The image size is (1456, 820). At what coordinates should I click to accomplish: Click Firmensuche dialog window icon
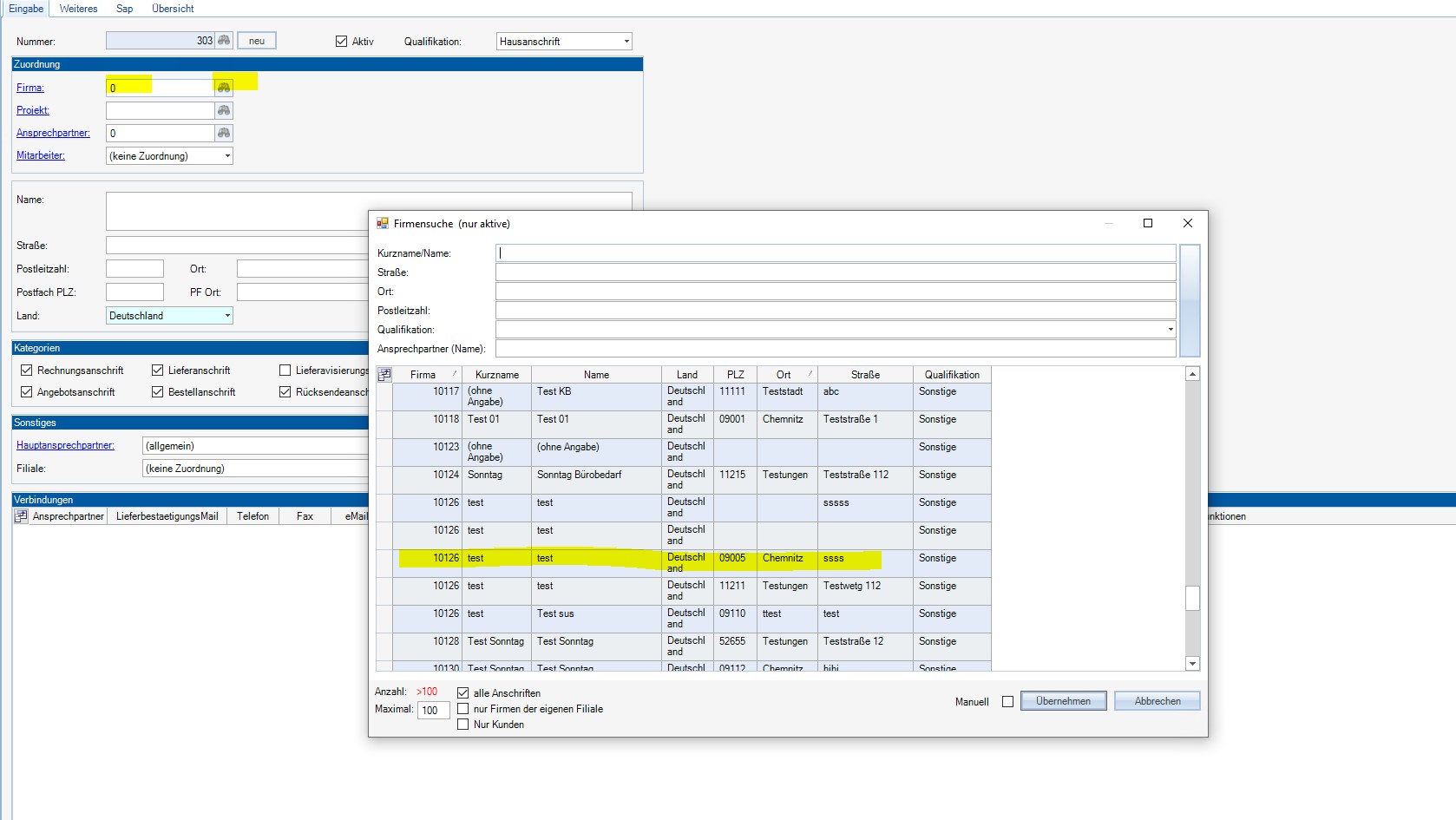click(x=383, y=224)
